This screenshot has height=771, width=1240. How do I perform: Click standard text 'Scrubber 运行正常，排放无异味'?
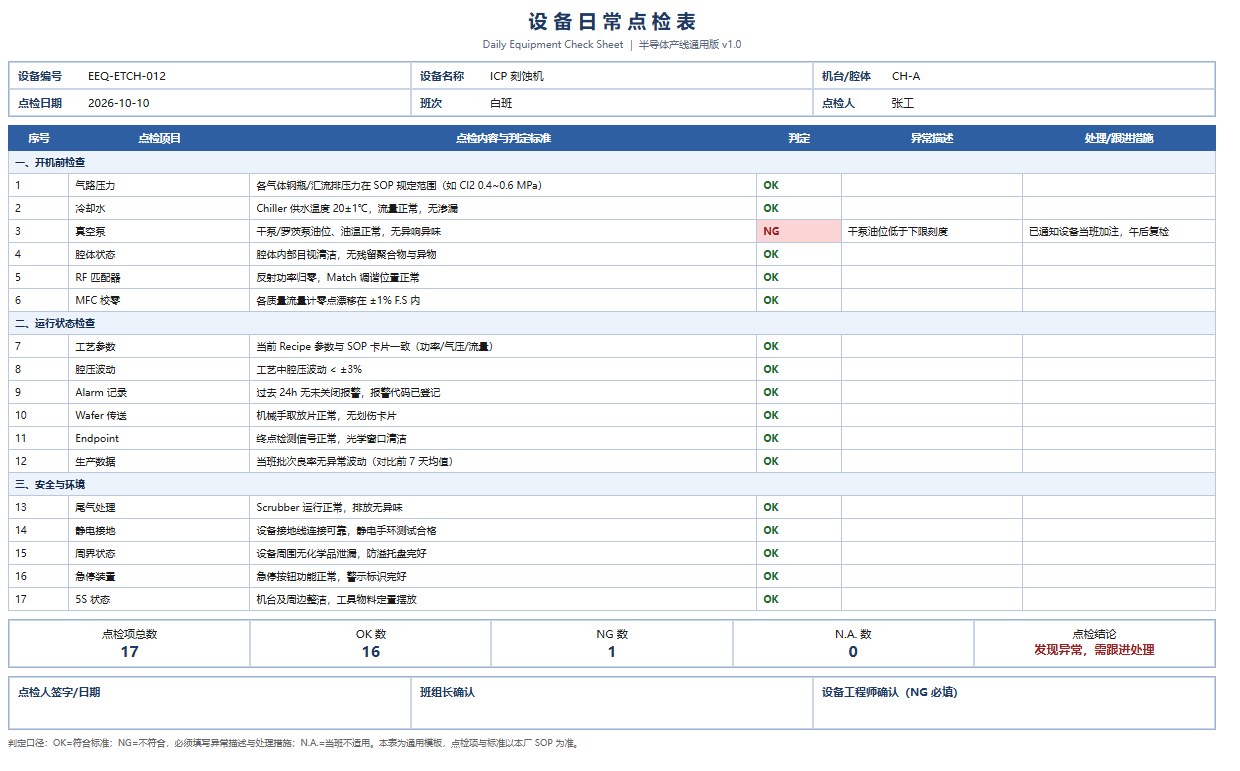pyautogui.click(x=329, y=507)
